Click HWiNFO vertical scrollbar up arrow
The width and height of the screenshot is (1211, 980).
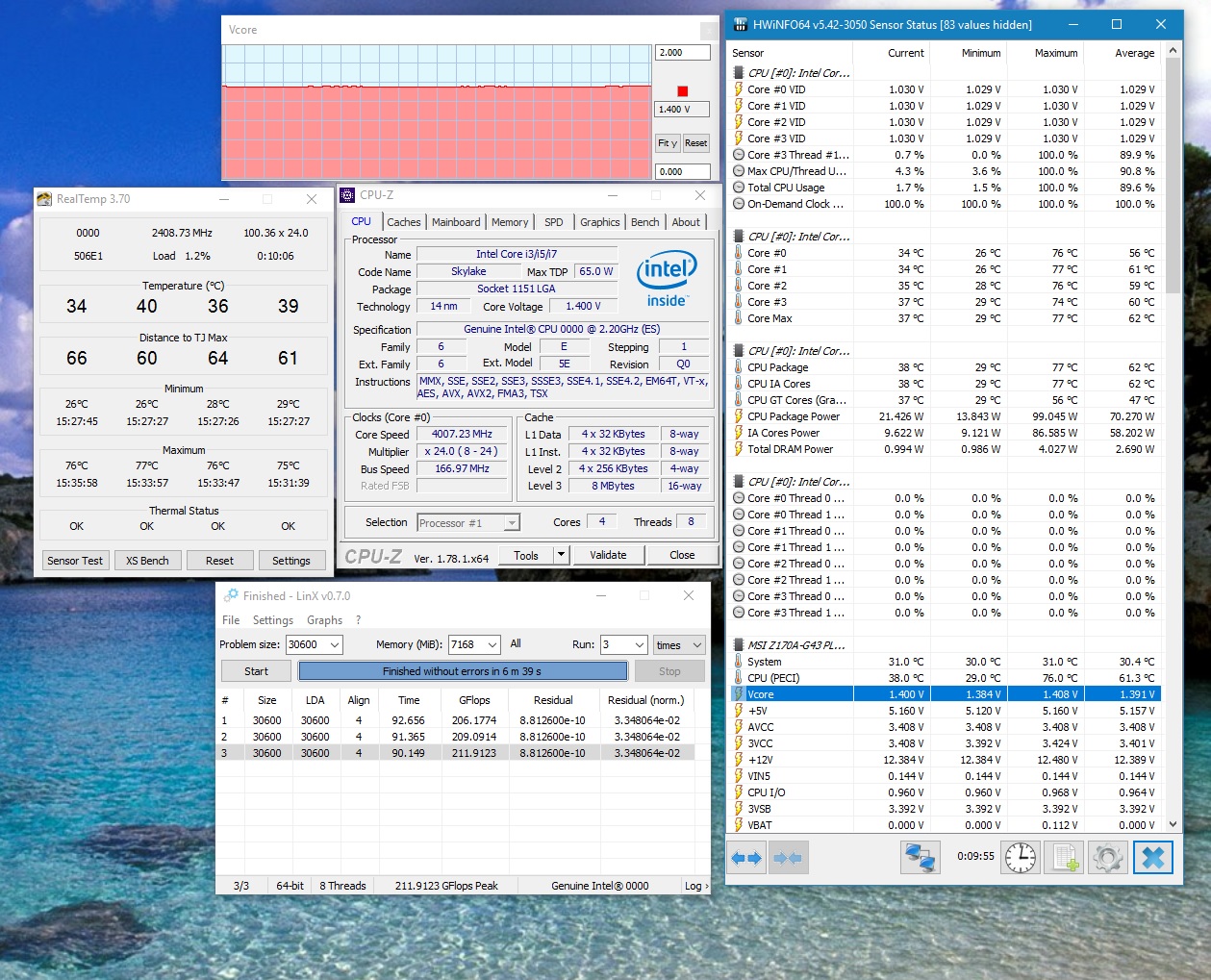pyautogui.click(x=1173, y=50)
